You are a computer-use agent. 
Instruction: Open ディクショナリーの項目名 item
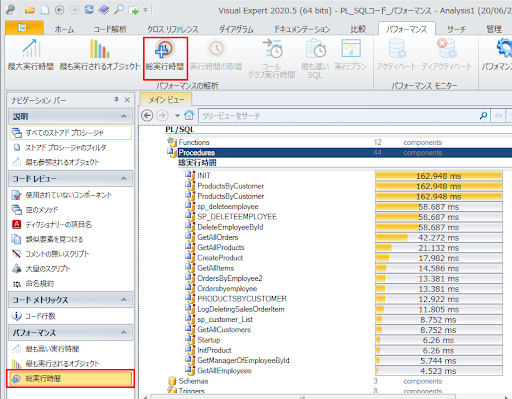pos(59,224)
